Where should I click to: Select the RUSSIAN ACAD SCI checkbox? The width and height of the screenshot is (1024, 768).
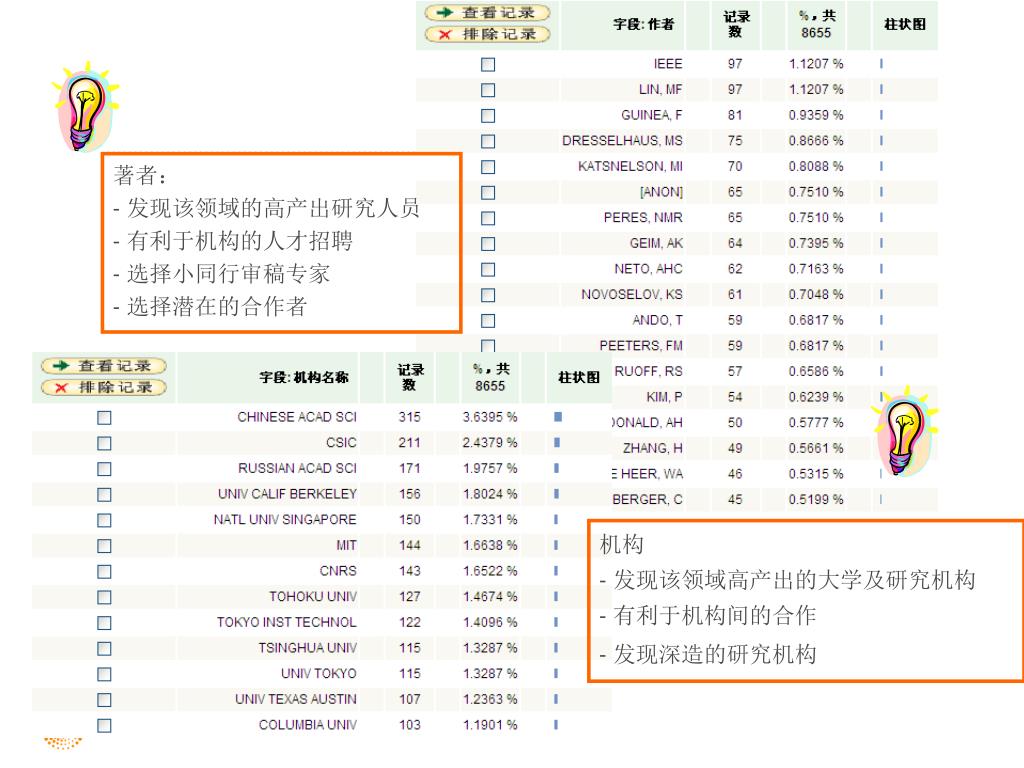click(104, 469)
